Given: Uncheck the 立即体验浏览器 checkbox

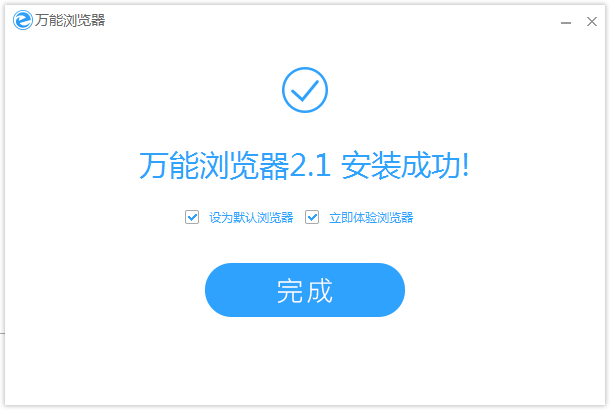Looking at the screenshot, I should (312, 217).
